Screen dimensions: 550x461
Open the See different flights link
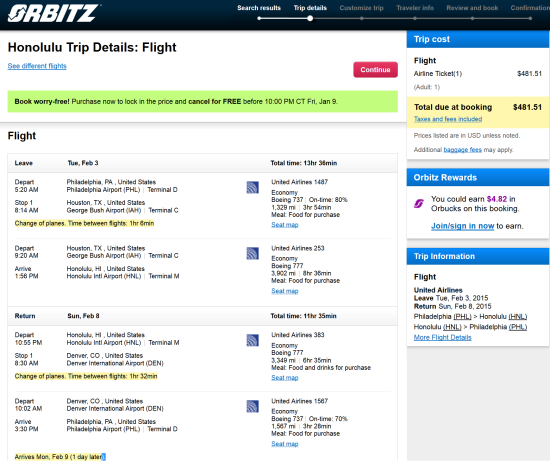tap(37, 66)
